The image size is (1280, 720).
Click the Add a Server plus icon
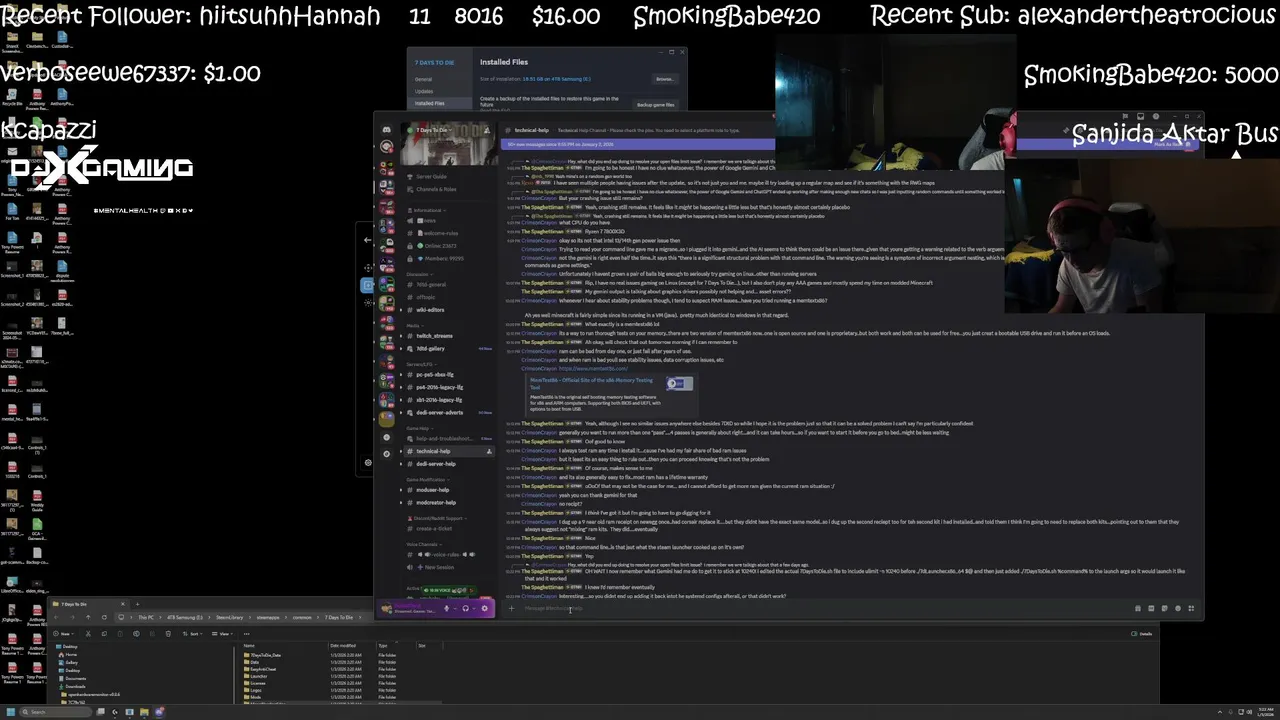pos(386,437)
